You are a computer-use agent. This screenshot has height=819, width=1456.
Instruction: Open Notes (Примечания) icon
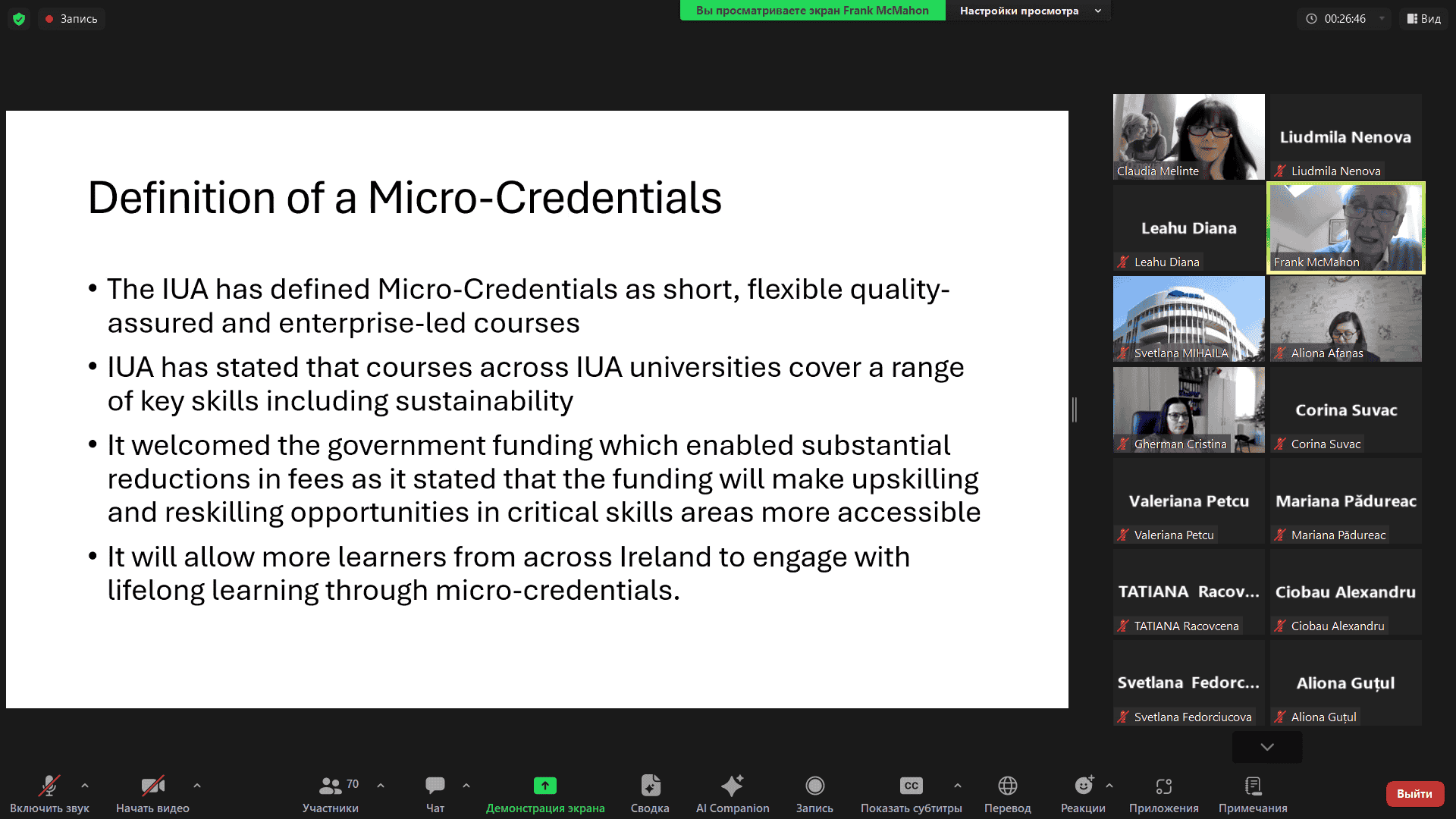[x=1253, y=786]
